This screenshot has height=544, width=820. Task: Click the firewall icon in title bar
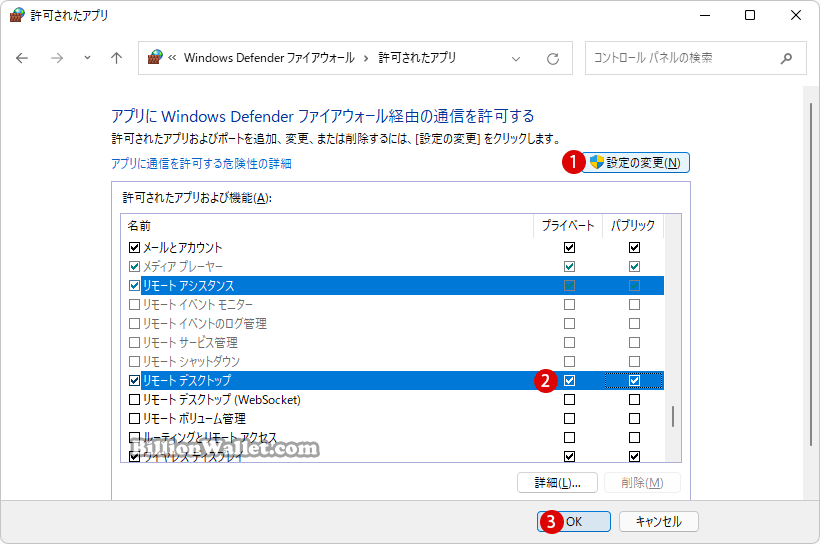pos(17,15)
